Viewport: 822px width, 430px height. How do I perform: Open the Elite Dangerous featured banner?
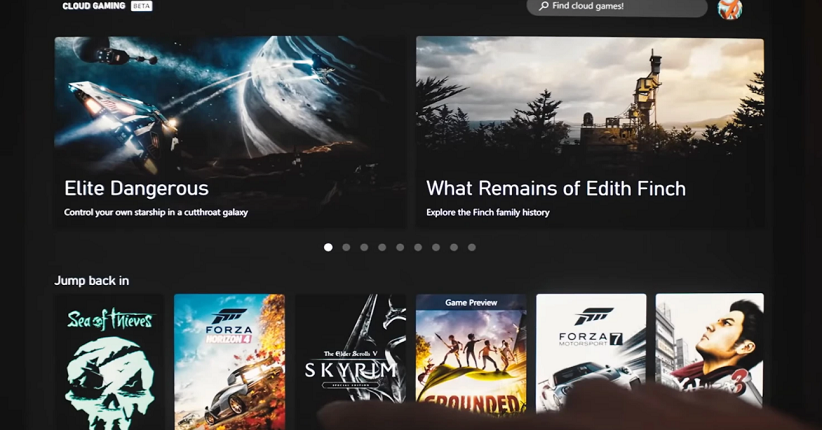click(x=230, y=131)
